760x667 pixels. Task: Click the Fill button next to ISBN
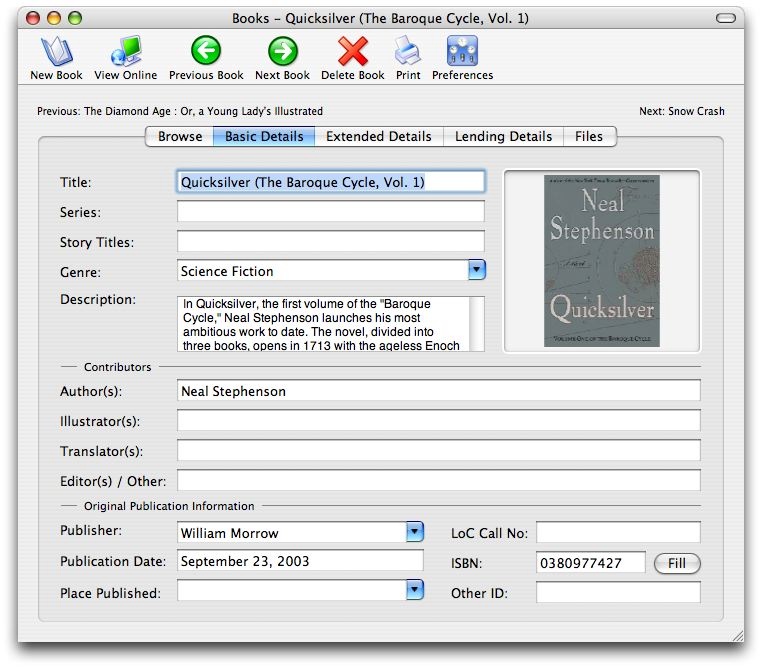(x=677, y=563)
